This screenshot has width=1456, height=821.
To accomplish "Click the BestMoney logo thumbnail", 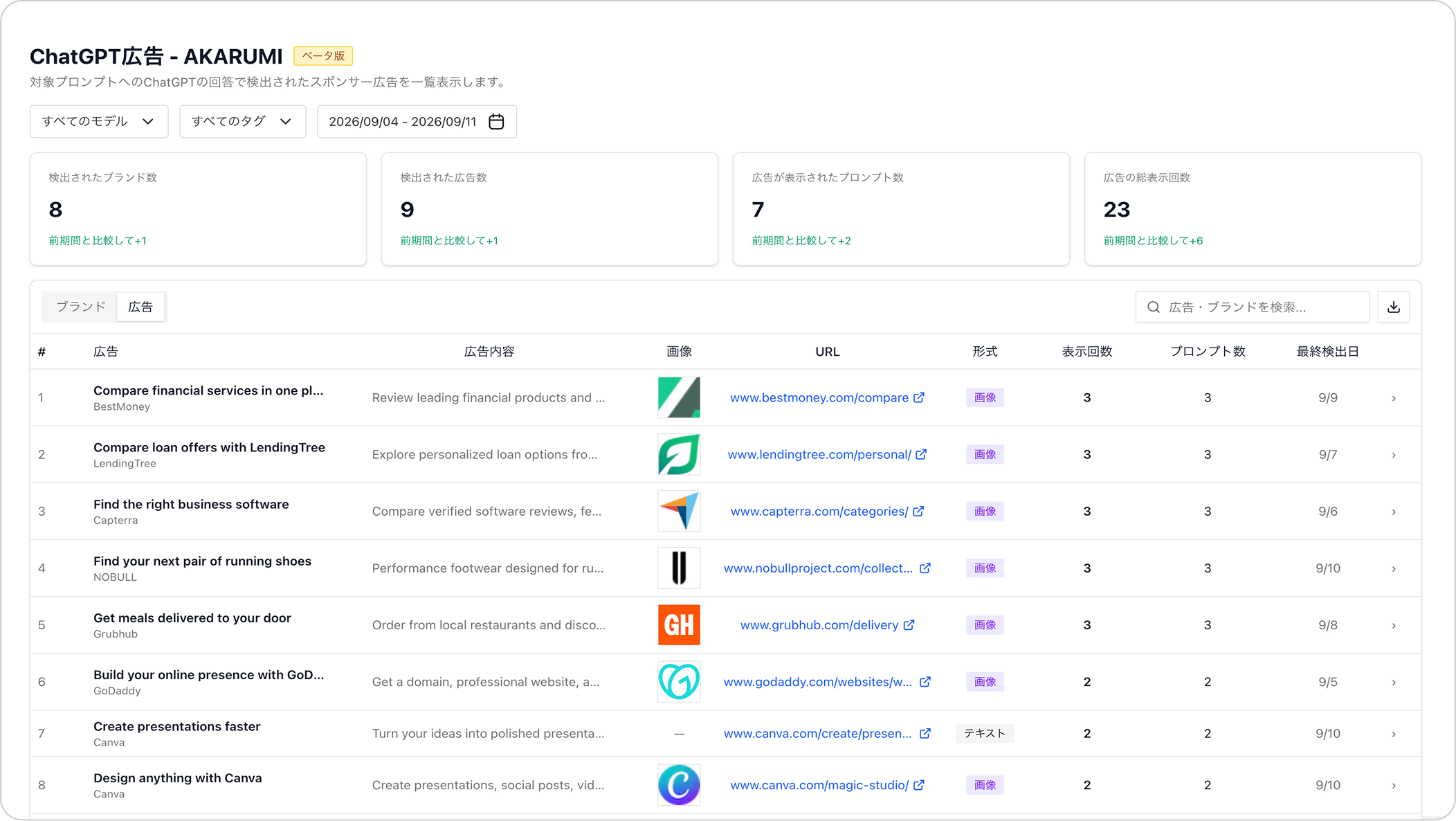I will click(x=679, y=397).
